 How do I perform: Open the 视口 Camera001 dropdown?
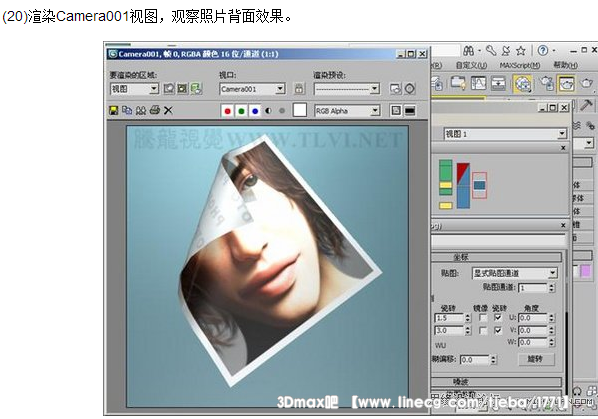click(x=252, y=89)
